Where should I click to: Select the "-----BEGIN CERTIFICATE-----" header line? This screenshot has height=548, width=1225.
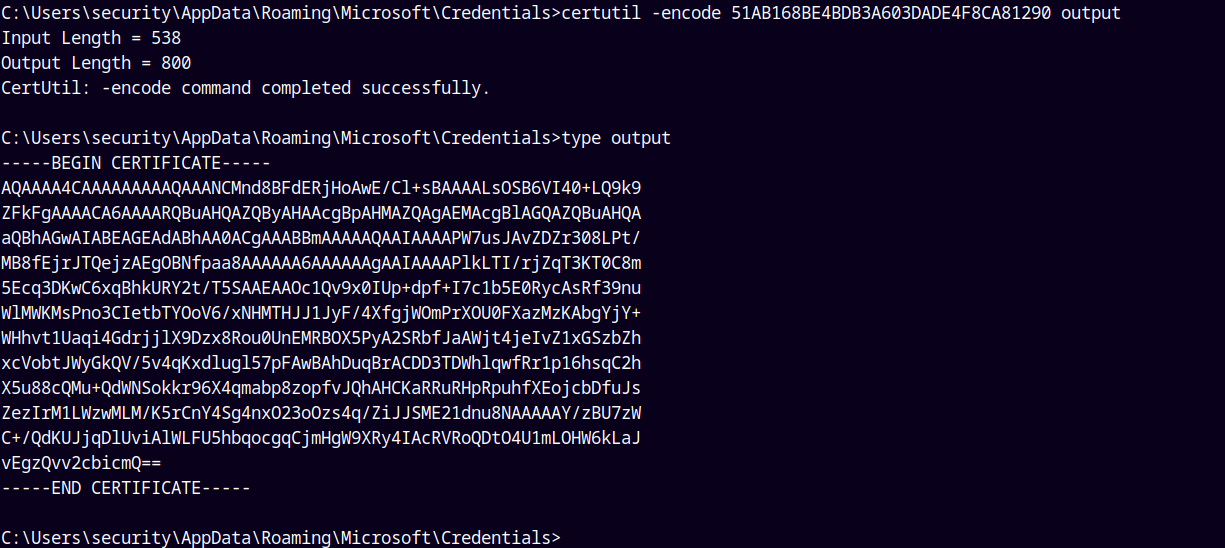click(x=136, y=163)
